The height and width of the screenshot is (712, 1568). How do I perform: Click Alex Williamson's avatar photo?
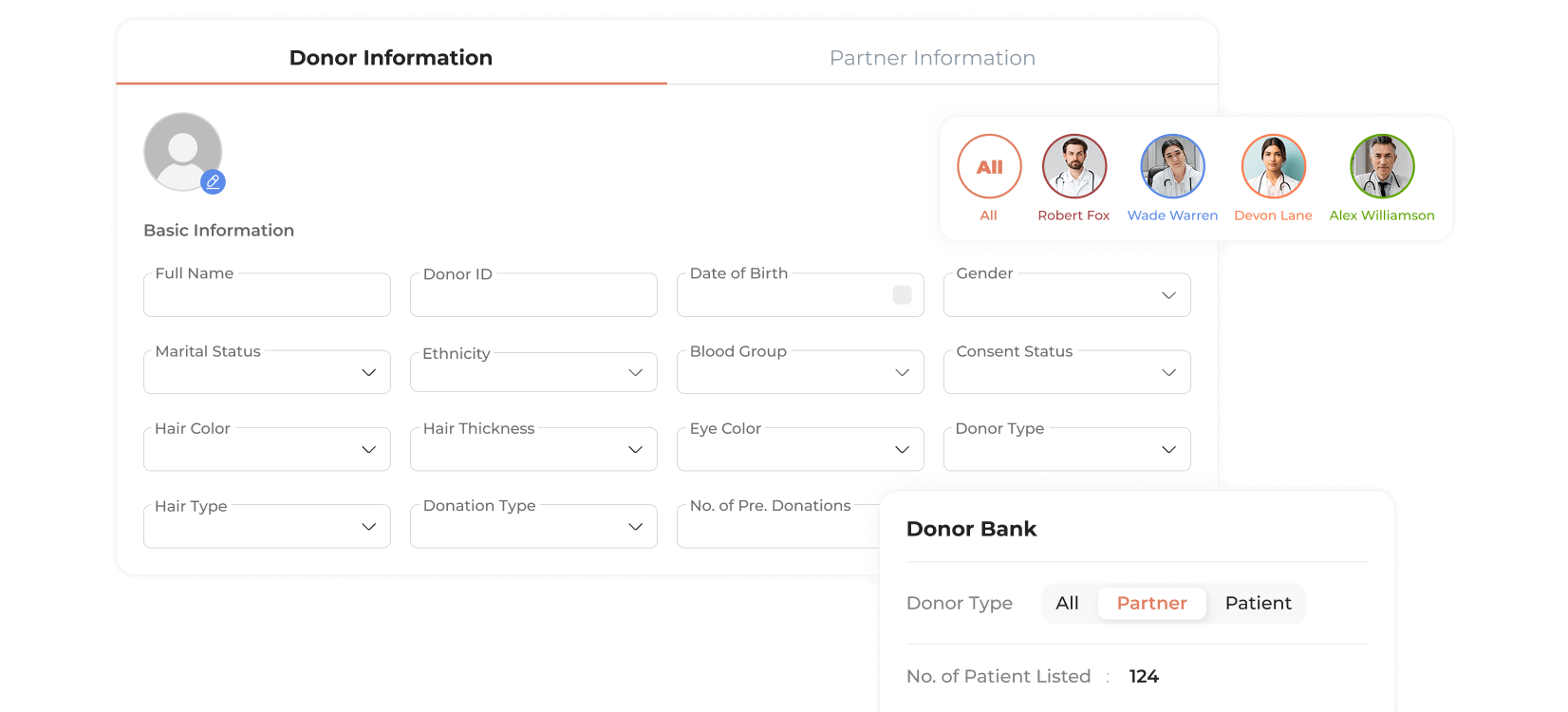[1382, 166]
